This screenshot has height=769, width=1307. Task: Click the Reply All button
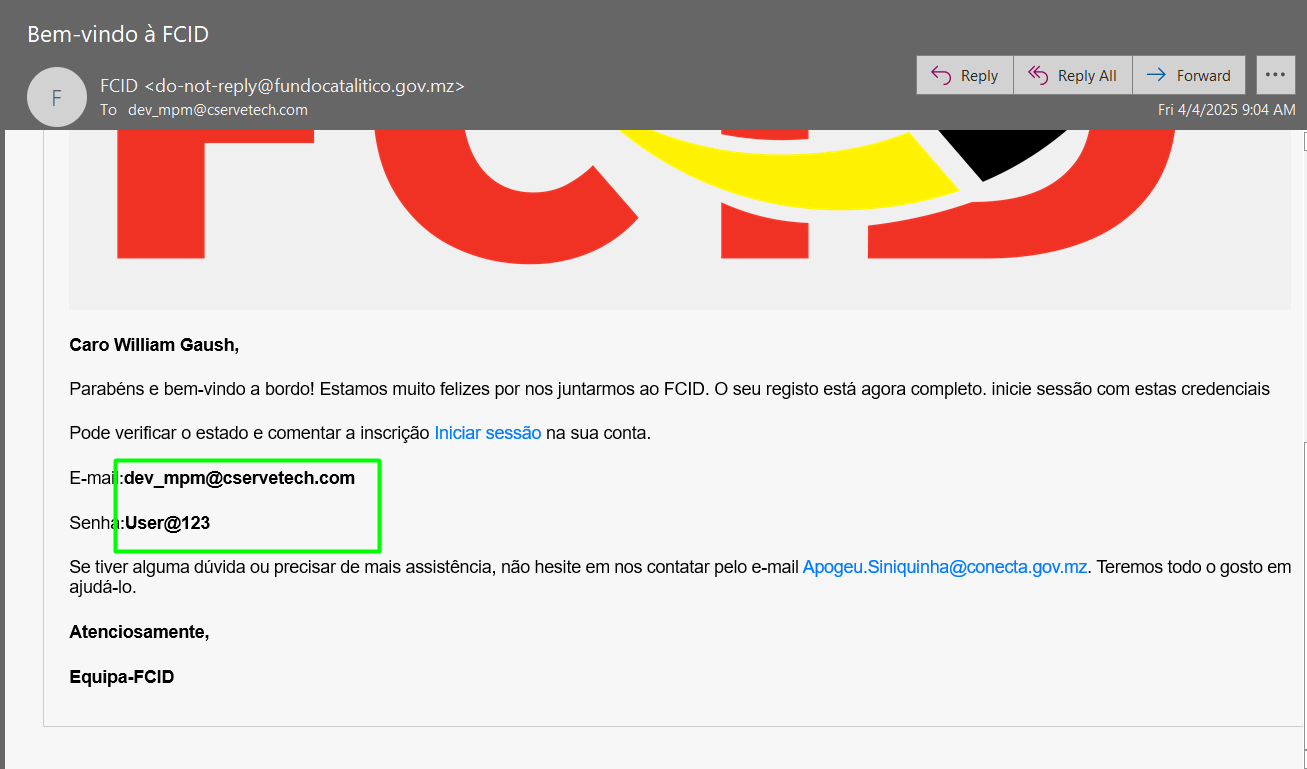tap(1072, 75)
